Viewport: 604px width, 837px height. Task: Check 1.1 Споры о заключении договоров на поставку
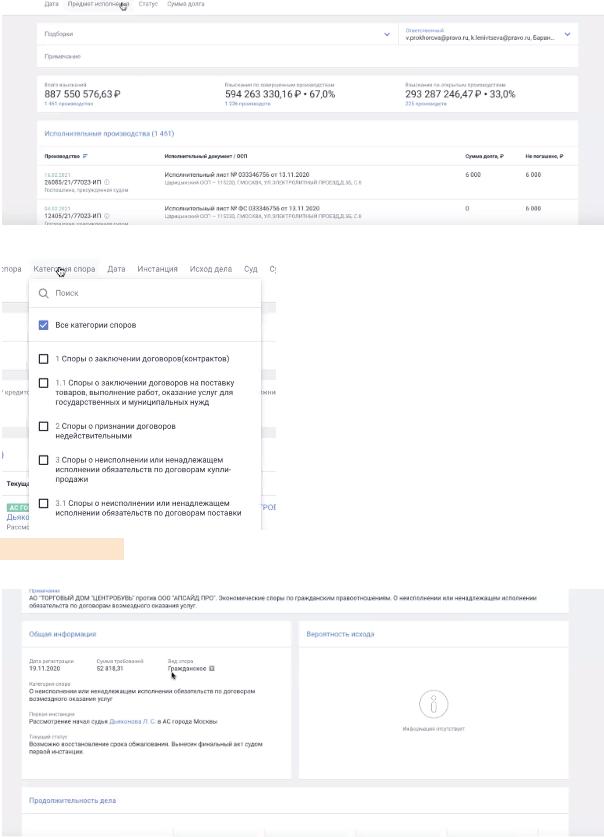tap(44, 383)
